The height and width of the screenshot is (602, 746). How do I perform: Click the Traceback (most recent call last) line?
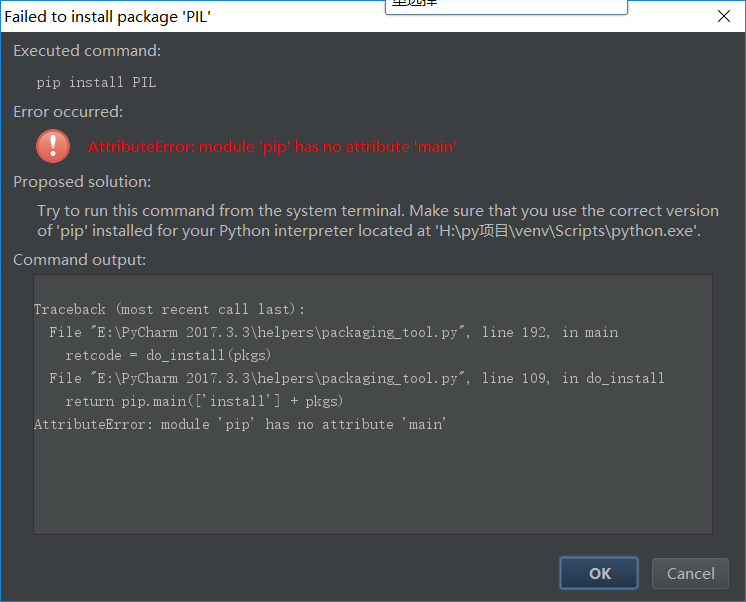pos(169,309)
